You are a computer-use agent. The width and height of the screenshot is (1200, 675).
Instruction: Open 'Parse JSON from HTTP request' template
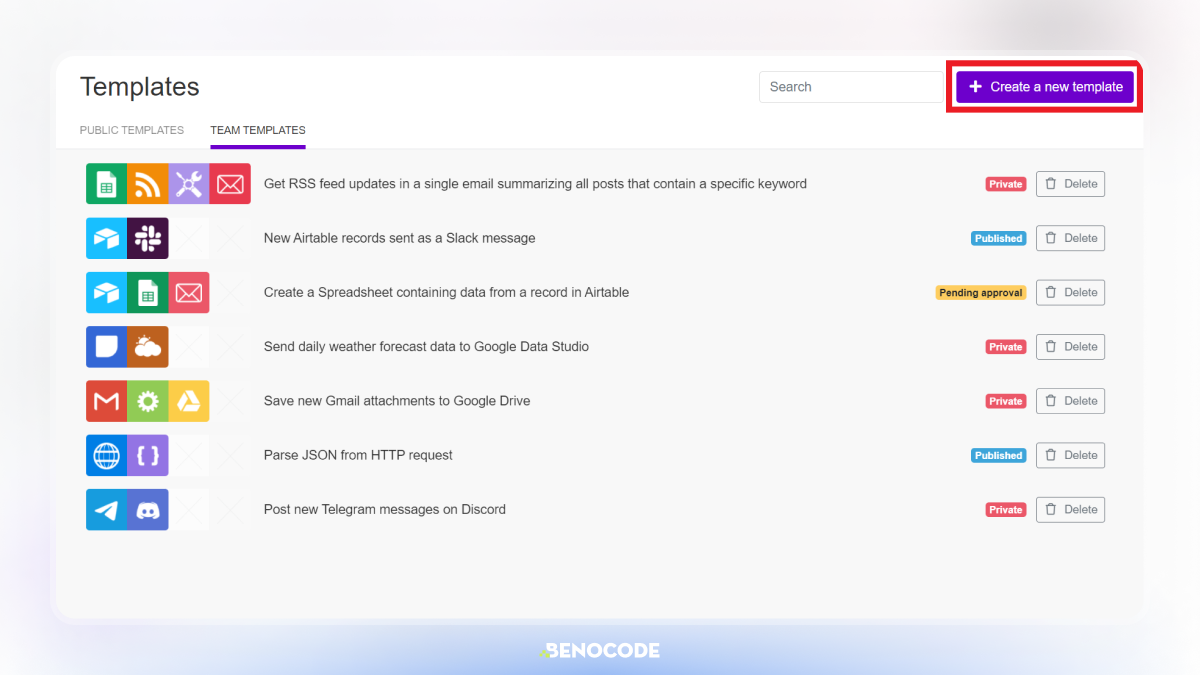tap(358, 455)
